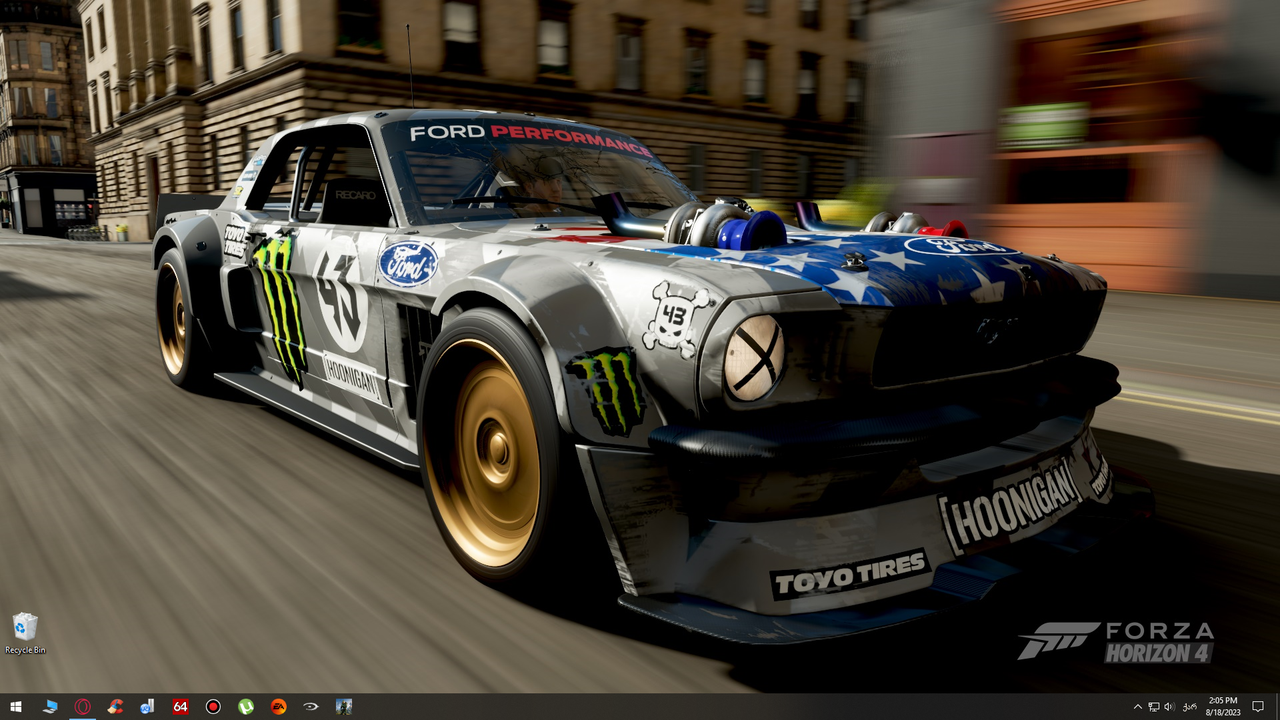
Task: Open network status in the system tray
Action: click(1153, 707)
